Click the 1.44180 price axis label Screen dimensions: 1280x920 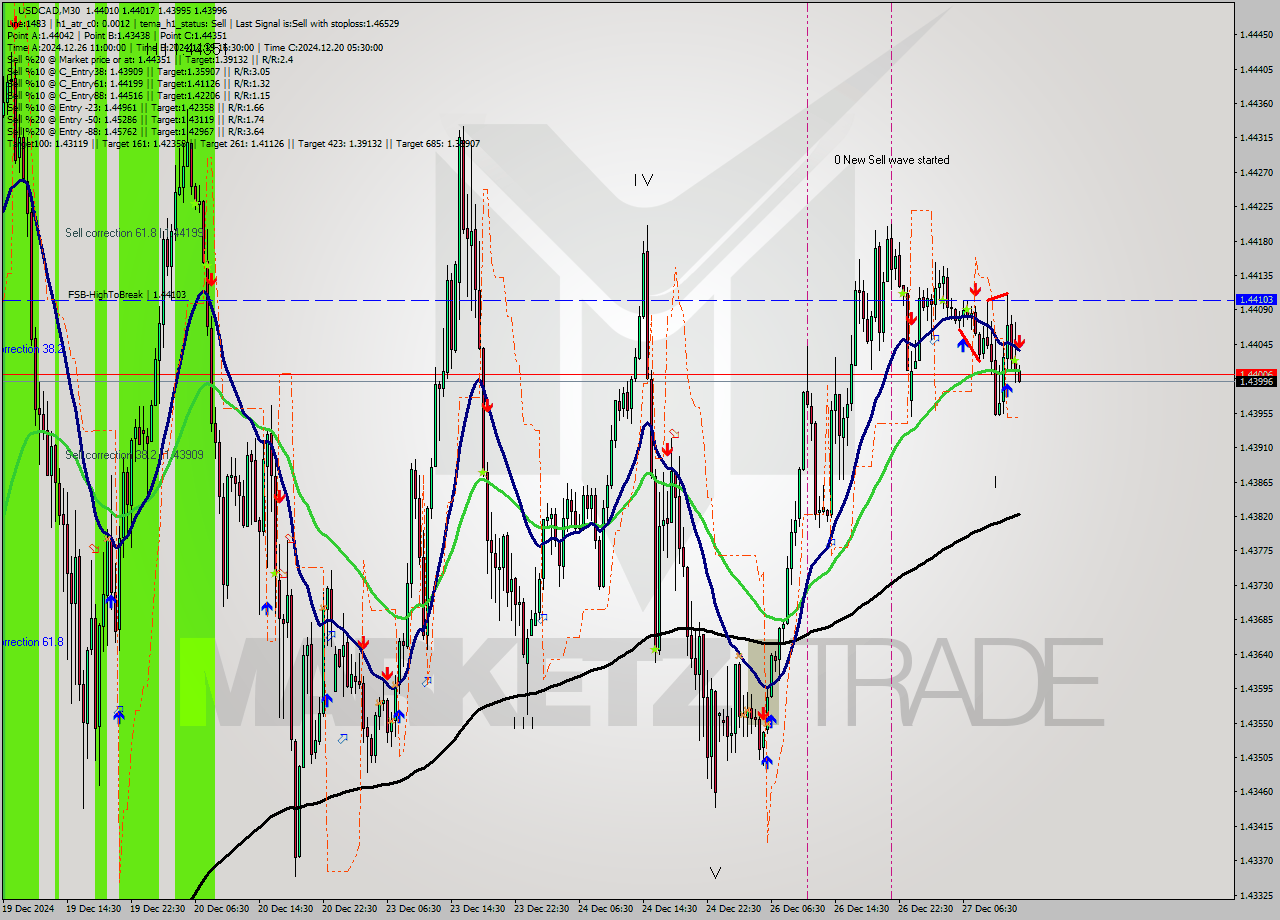tap(1256, 241)
